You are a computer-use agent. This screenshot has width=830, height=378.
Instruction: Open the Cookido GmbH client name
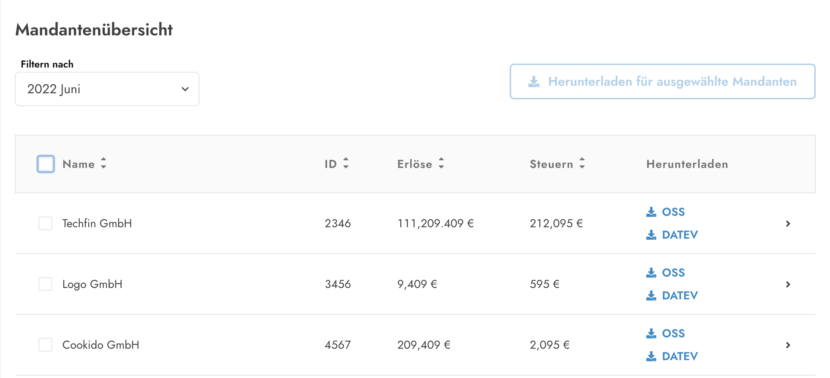(x=101, y=345)
